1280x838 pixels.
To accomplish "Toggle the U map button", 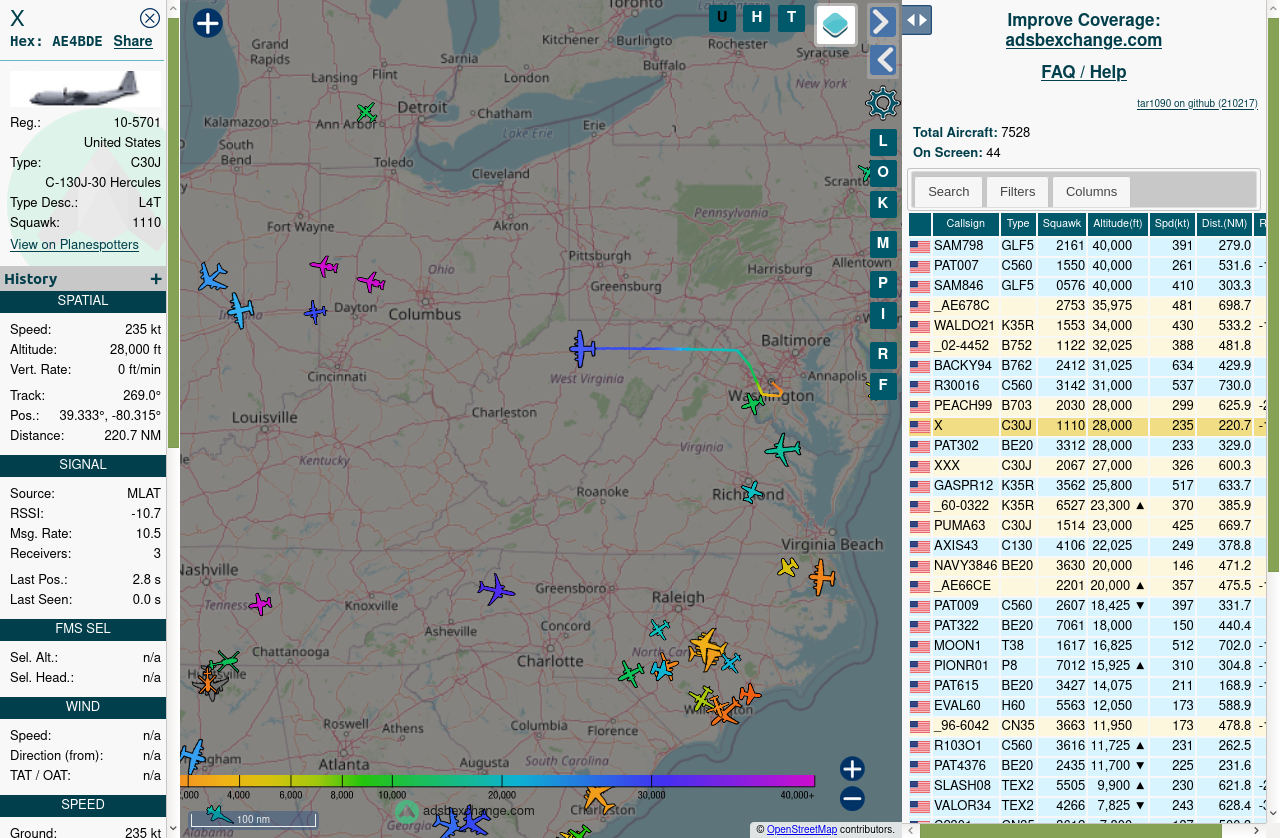I will [722, 18].
